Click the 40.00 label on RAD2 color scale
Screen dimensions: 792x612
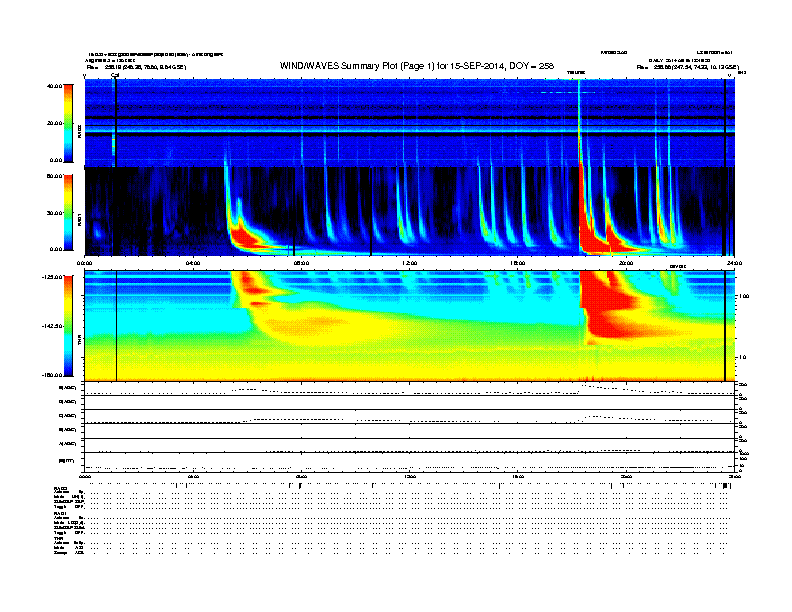coord(54,86)
